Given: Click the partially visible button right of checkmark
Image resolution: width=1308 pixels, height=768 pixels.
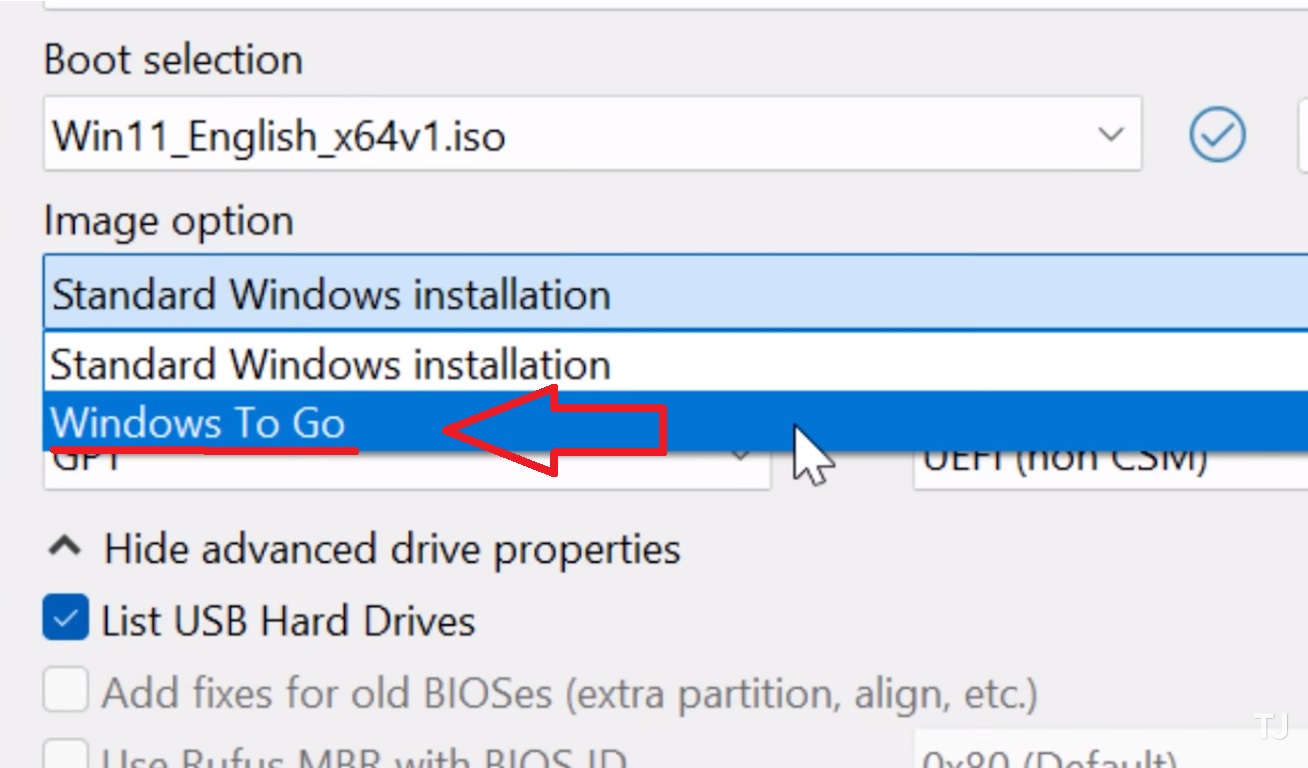Looking at the screenshot, I should (x=1303, y=133).
